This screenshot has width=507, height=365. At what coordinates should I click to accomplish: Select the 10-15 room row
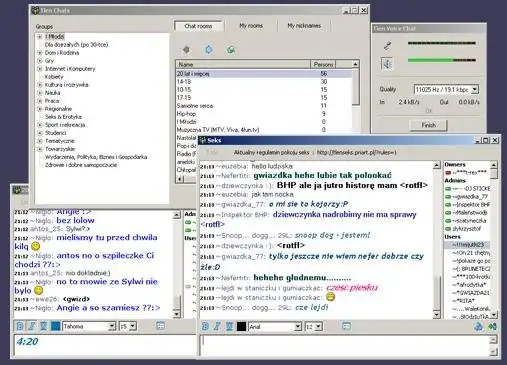point(264,89)
